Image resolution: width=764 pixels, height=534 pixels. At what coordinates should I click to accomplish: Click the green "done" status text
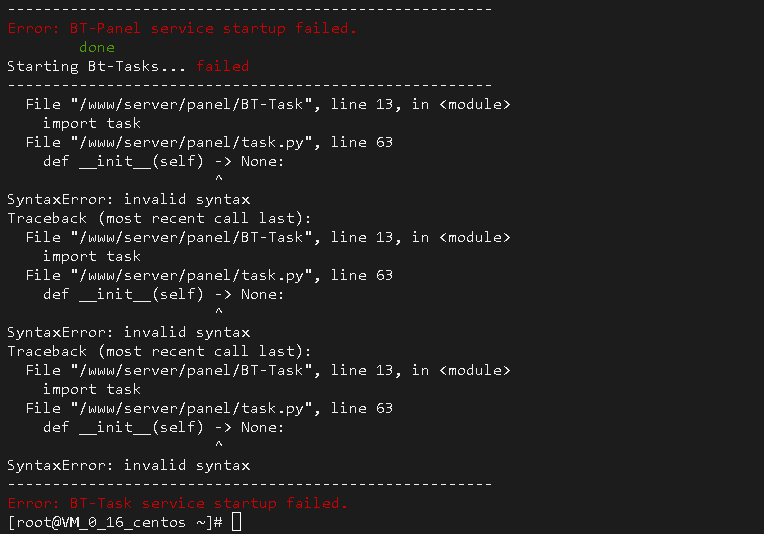tap(97, 47)
